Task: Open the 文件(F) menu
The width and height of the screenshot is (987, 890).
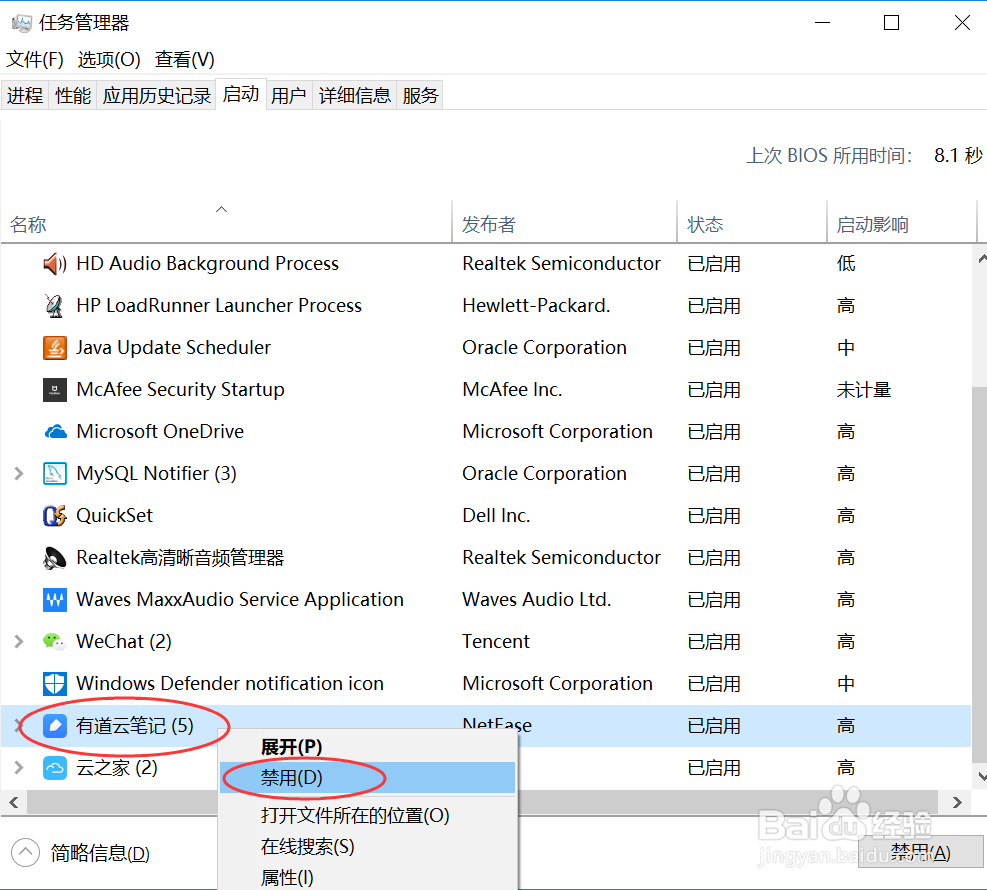Action: (x=35, y=60)
